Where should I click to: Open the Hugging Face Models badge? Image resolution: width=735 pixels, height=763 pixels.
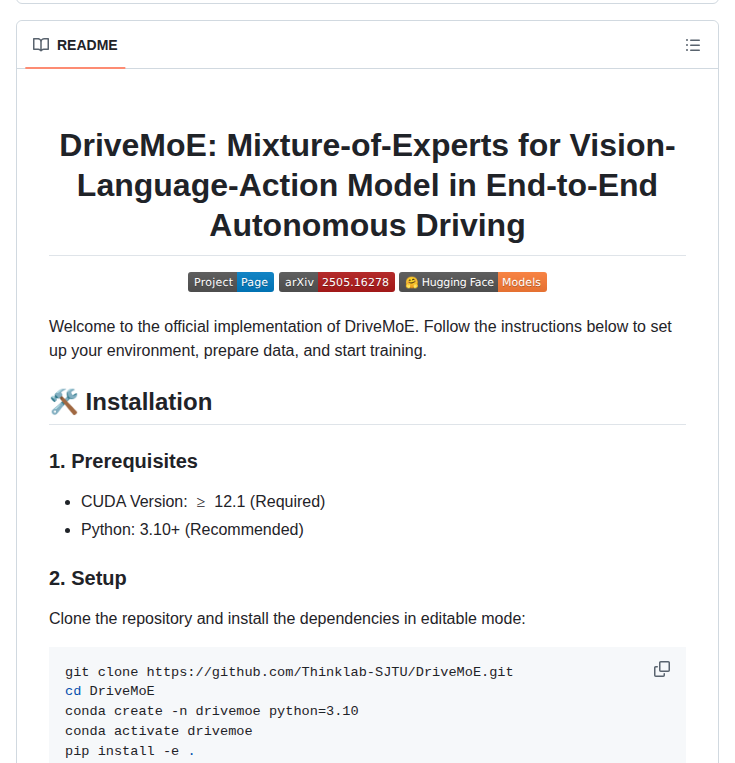(x=473, y=282)
